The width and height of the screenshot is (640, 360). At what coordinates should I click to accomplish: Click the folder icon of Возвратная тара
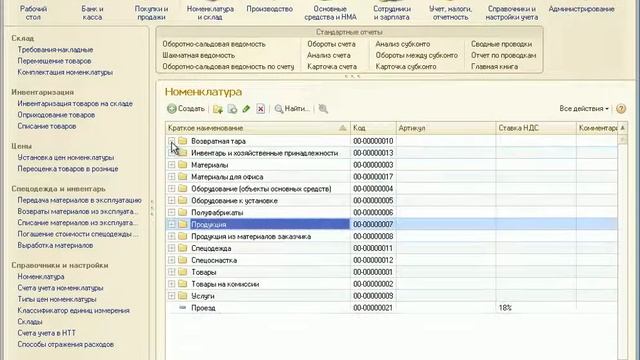(x=182, y=141)
